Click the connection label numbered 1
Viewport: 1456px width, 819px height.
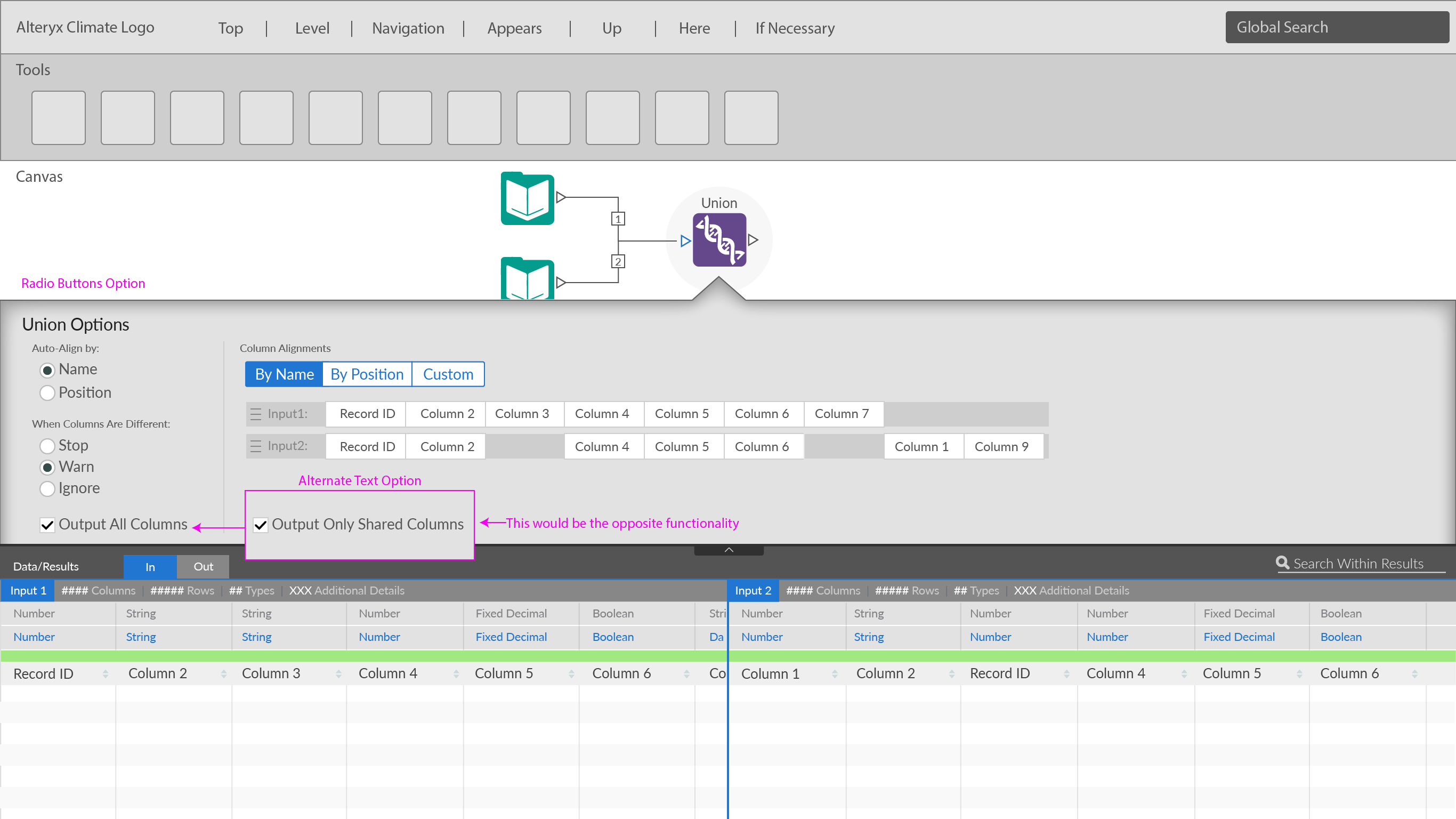coord(618,219)
